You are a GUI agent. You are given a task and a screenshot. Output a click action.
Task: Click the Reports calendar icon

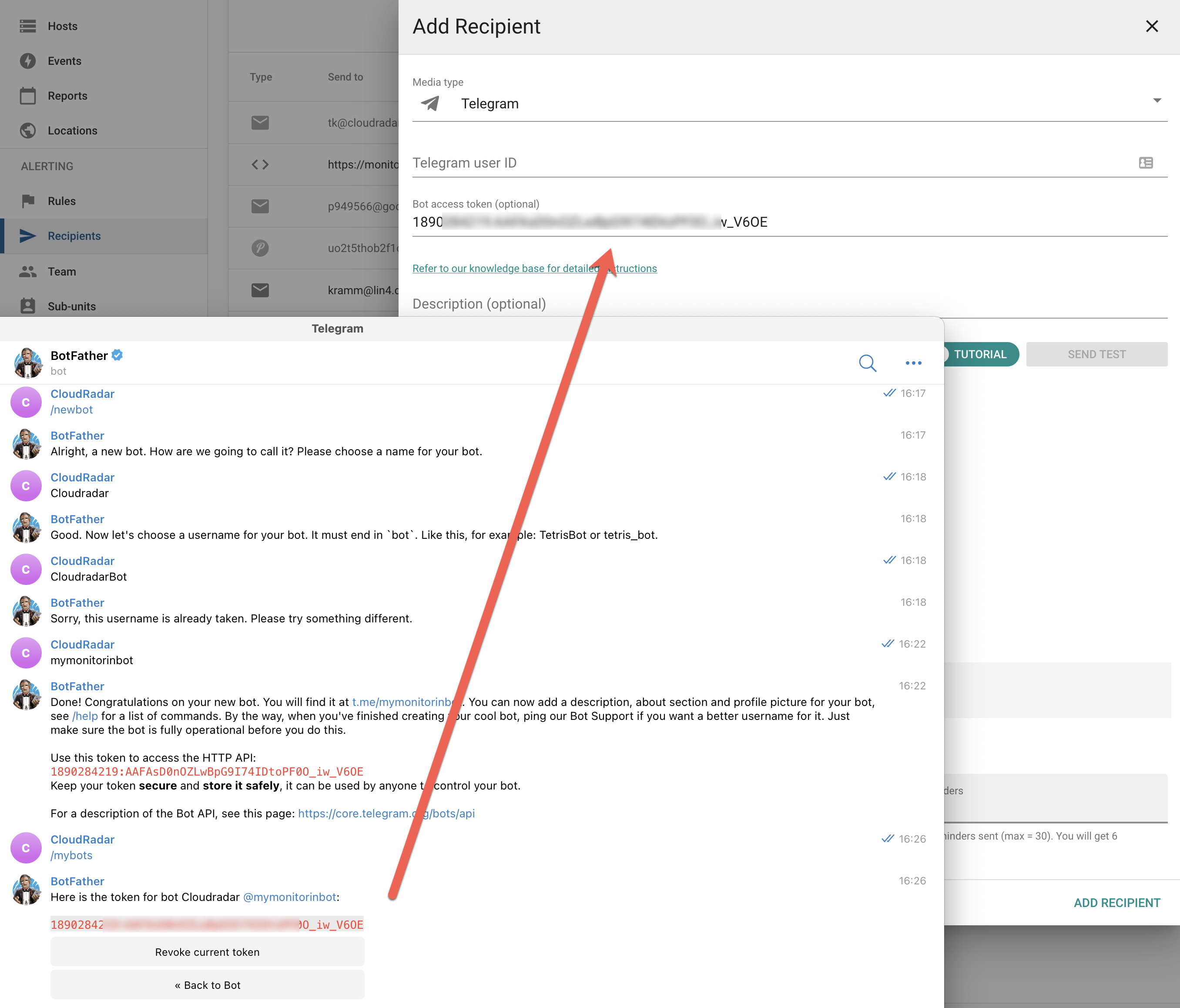[x=27, y=96]
